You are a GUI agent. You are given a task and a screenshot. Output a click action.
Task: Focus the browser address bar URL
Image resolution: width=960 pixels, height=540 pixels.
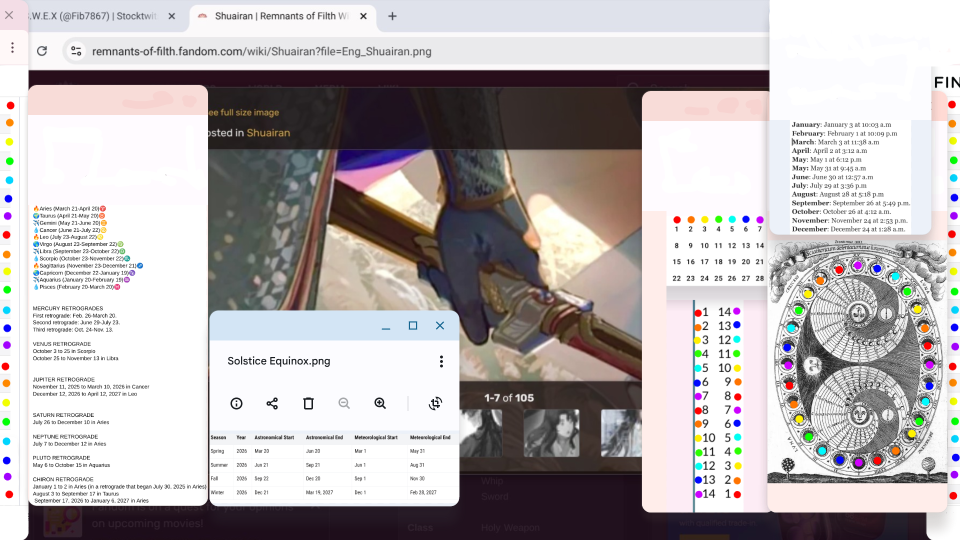262,51
